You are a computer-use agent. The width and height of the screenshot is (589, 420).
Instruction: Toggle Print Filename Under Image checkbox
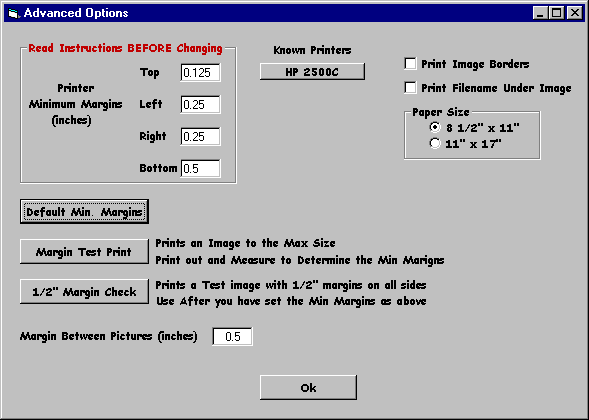[410, 88]
